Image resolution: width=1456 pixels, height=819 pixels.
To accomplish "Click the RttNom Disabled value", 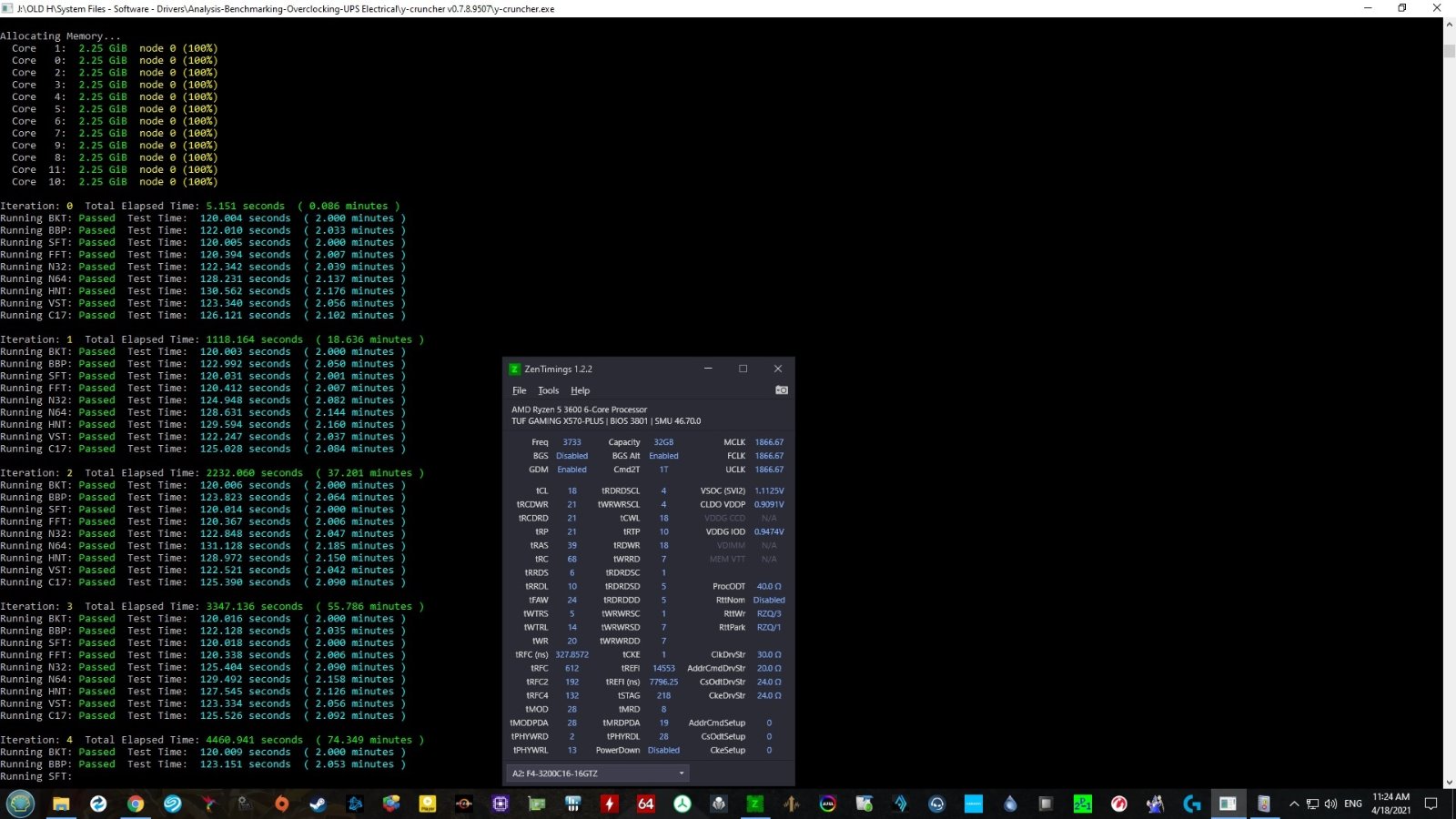I will [769, 600].
